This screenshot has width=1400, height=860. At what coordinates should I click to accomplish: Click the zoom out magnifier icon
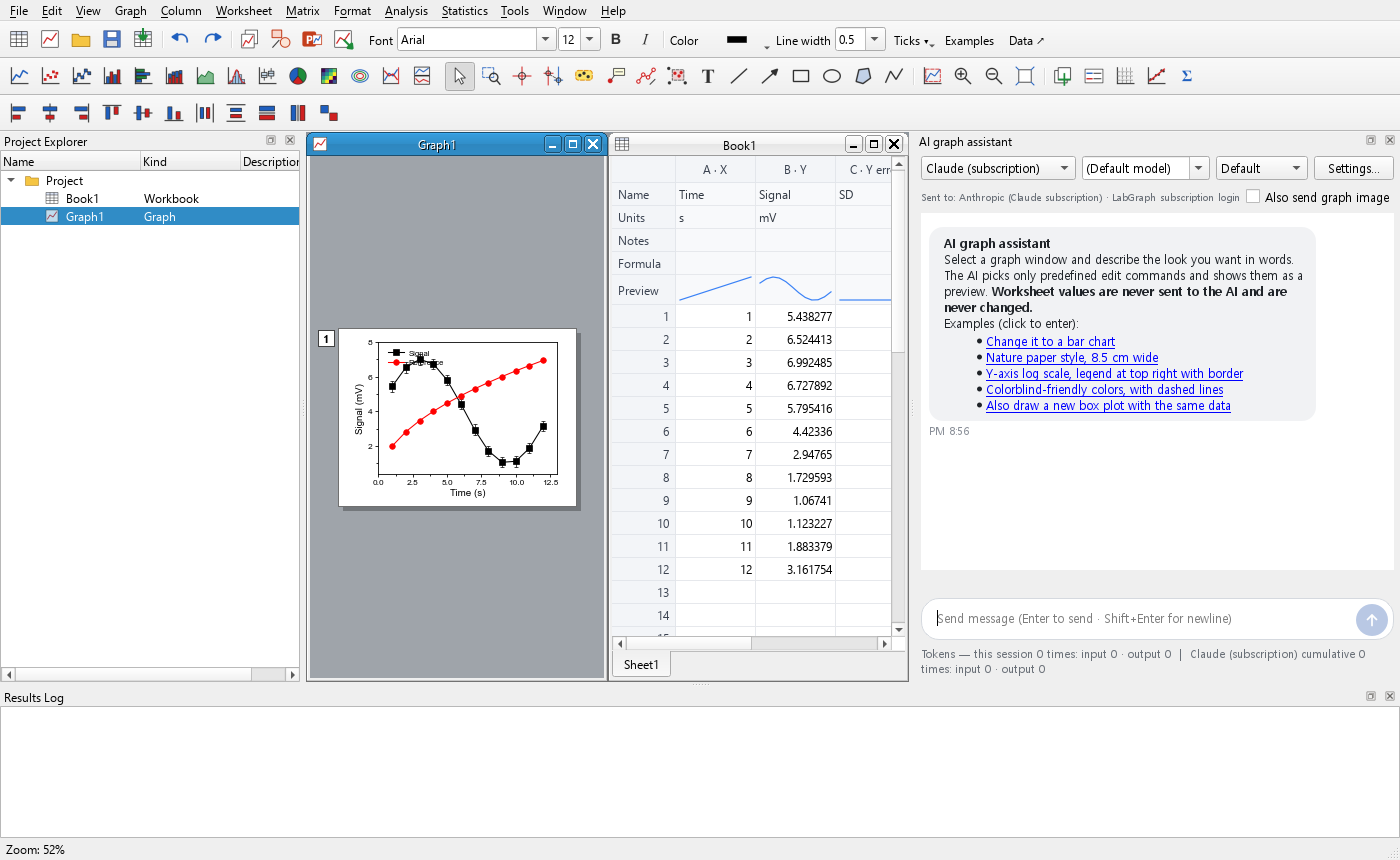pos(994,76)
